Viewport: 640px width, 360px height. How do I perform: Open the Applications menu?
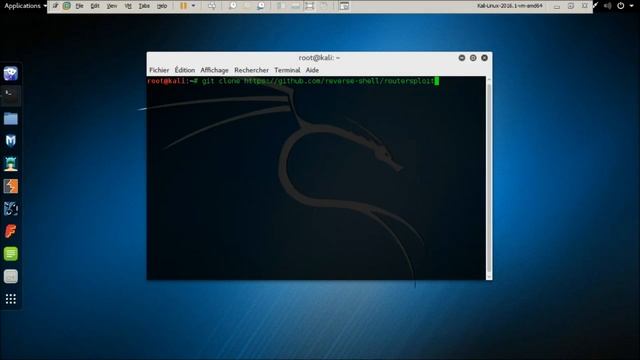click(x=25, y=6)
